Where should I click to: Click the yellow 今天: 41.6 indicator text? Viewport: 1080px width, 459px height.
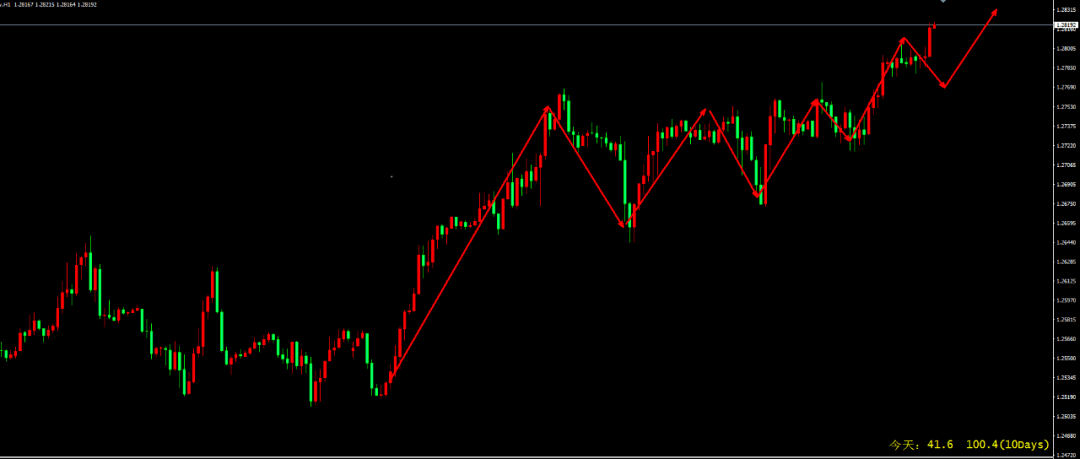point(921,445)
